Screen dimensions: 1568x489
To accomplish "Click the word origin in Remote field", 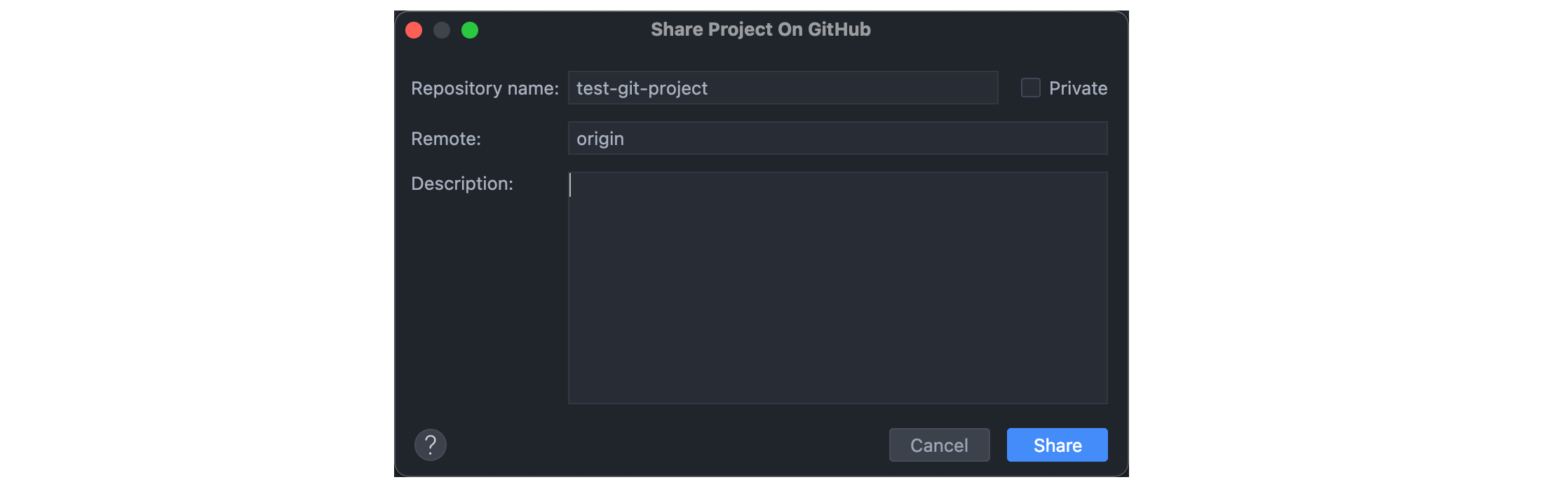I will 600,139.
